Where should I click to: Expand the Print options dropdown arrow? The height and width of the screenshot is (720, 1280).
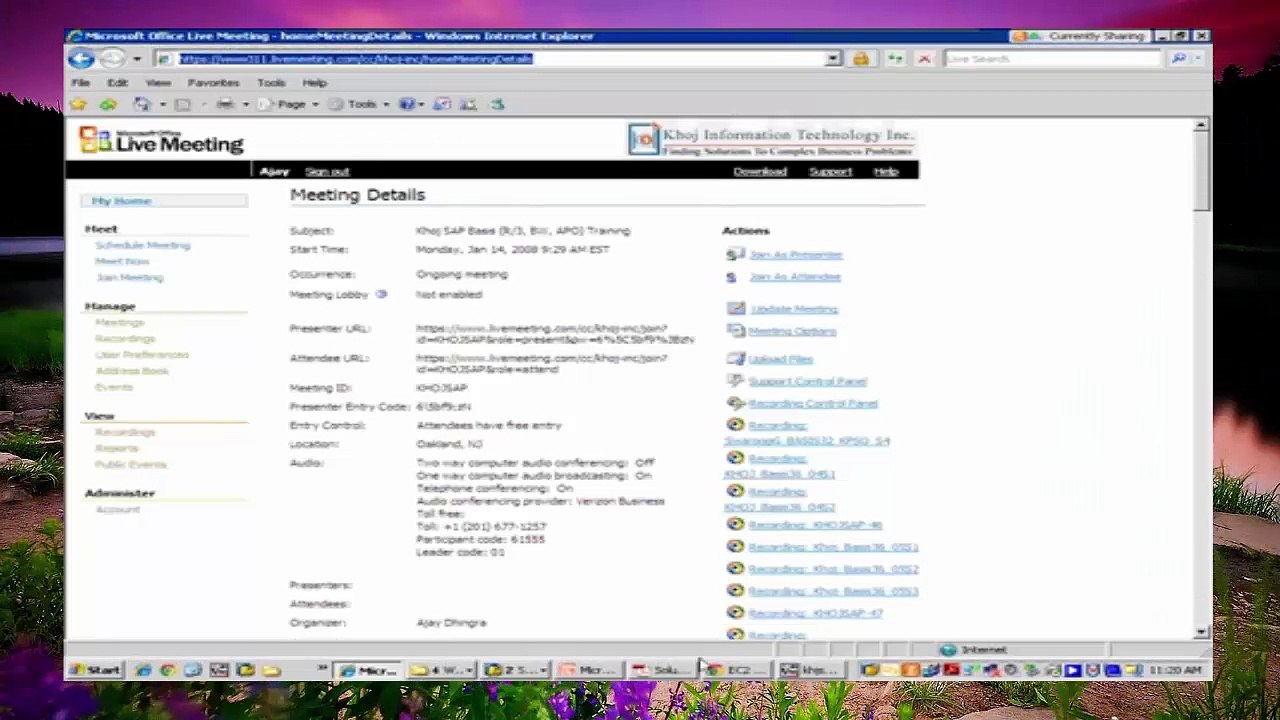(x=246, y=104)
